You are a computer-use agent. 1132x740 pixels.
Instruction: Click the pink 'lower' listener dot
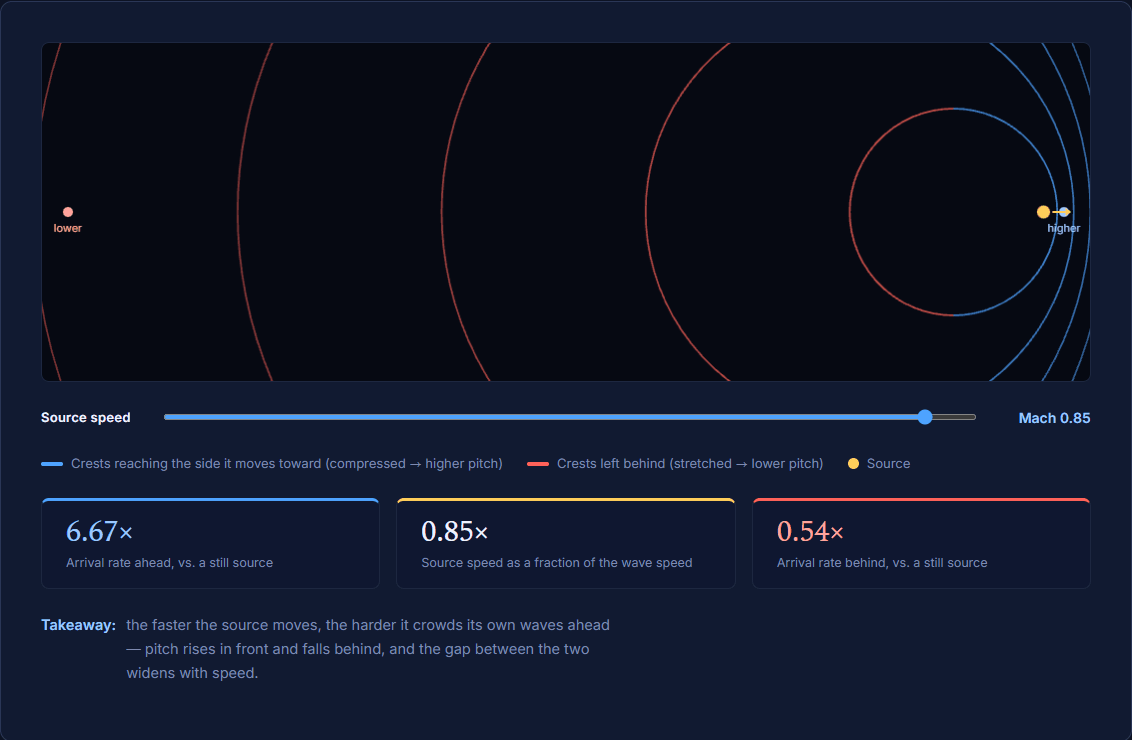click(68, 212)
